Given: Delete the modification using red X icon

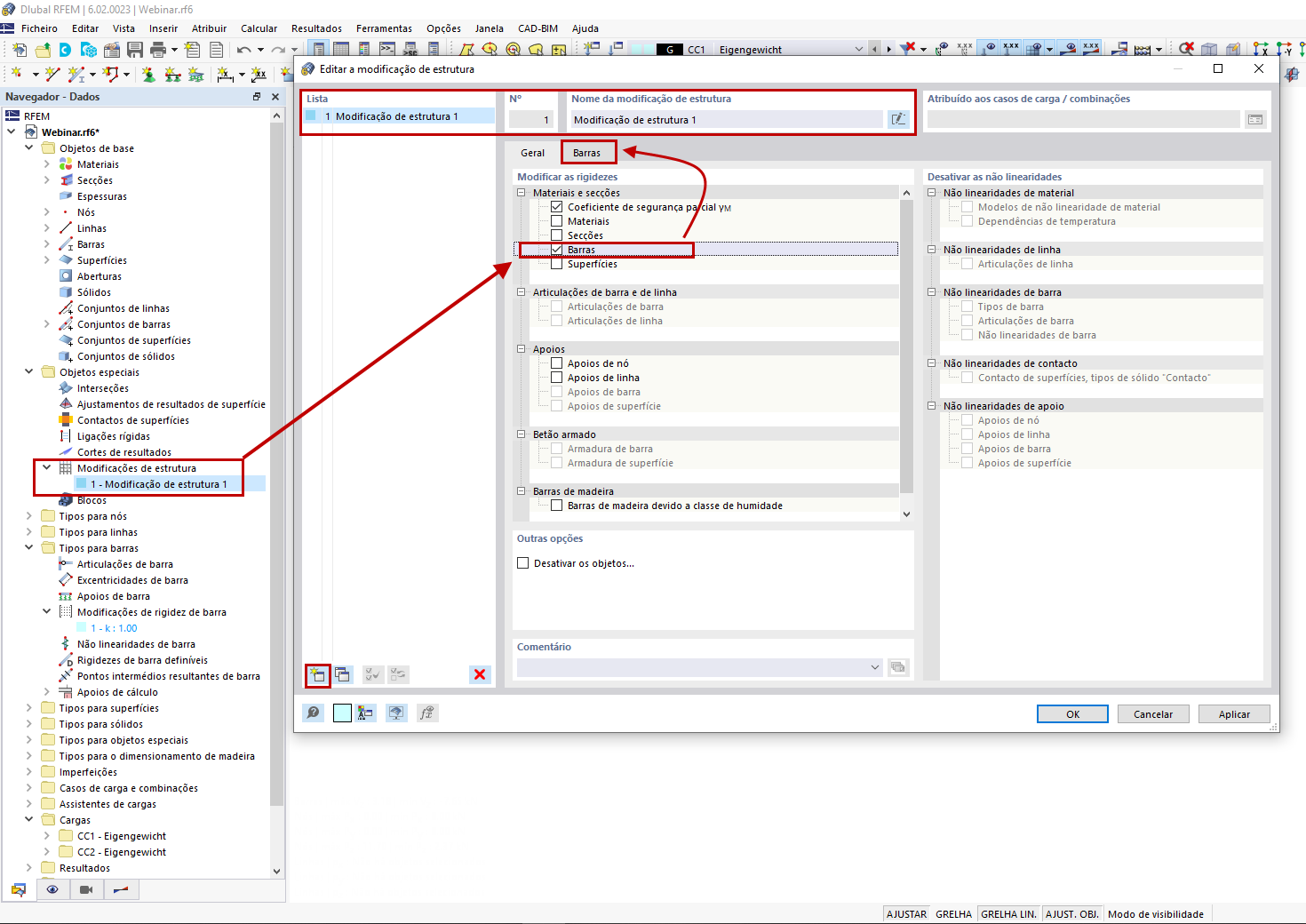Looking at the screenshot, I should coord(480,674).
